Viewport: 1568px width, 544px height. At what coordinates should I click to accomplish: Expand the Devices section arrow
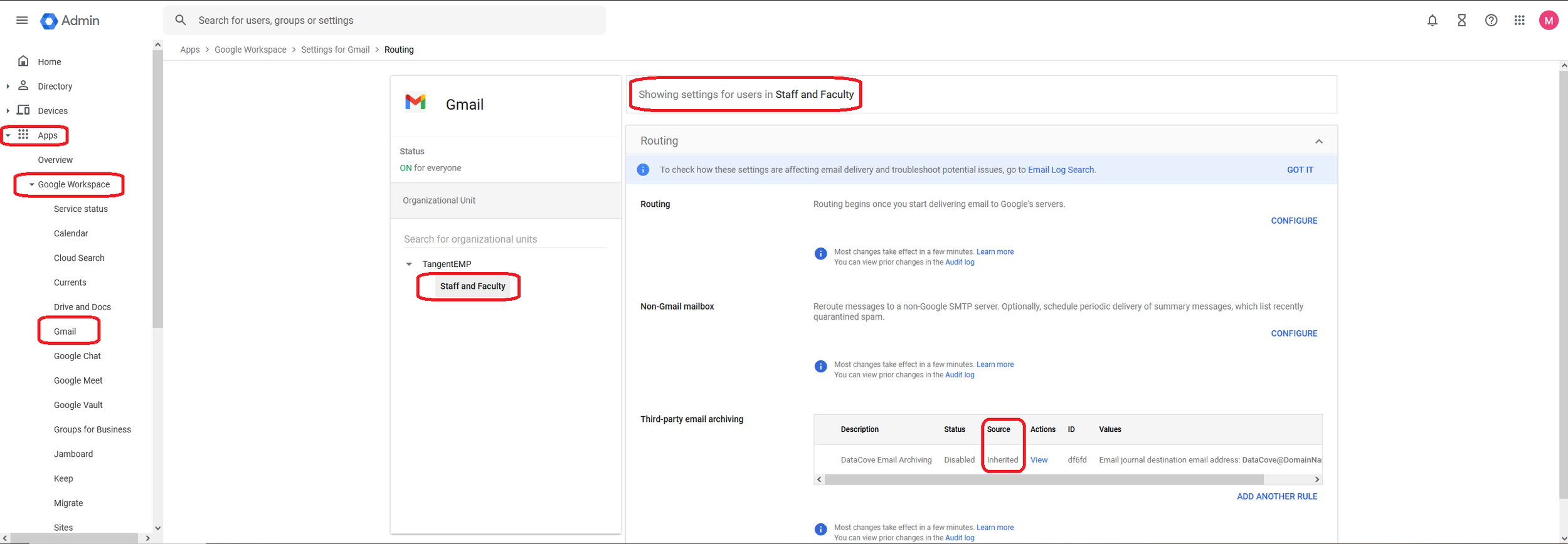pos(8,111)
